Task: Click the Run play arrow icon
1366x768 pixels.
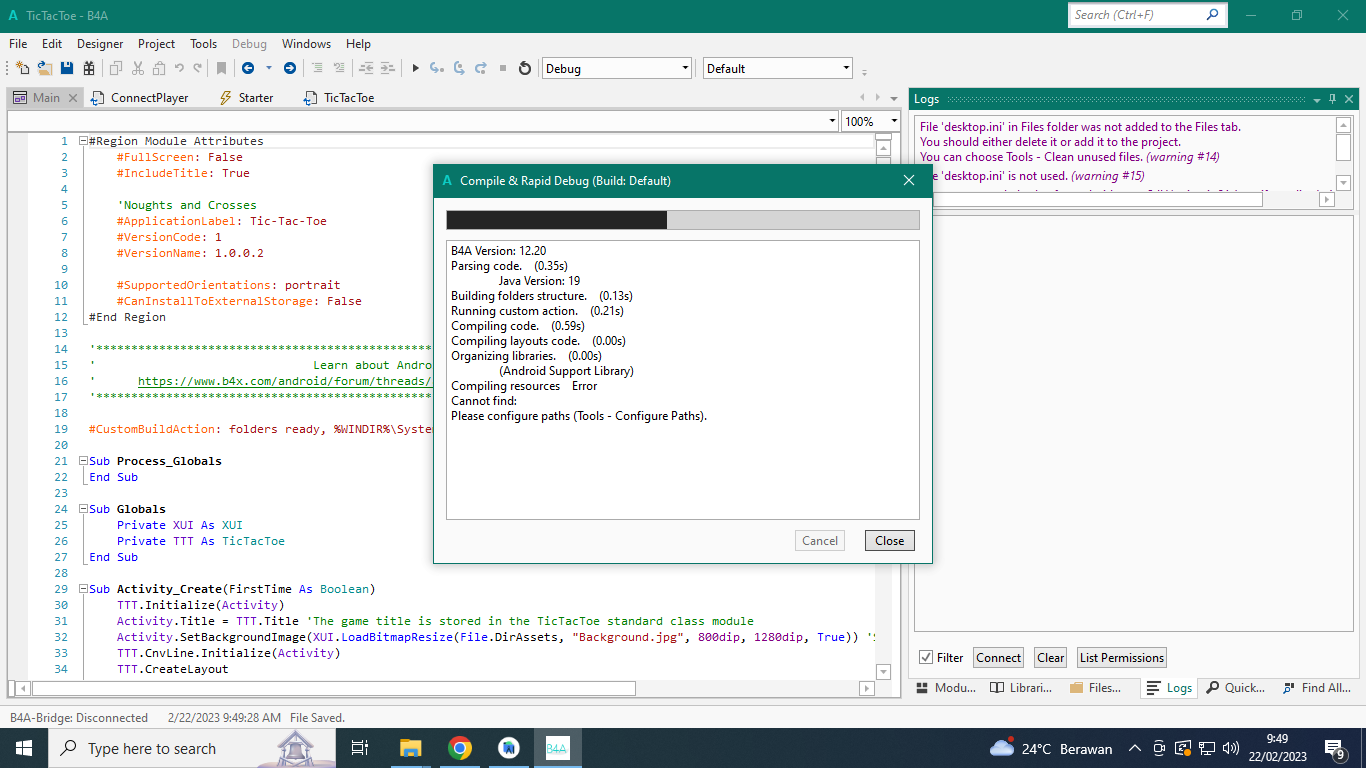Action: (x=416, y=68)
